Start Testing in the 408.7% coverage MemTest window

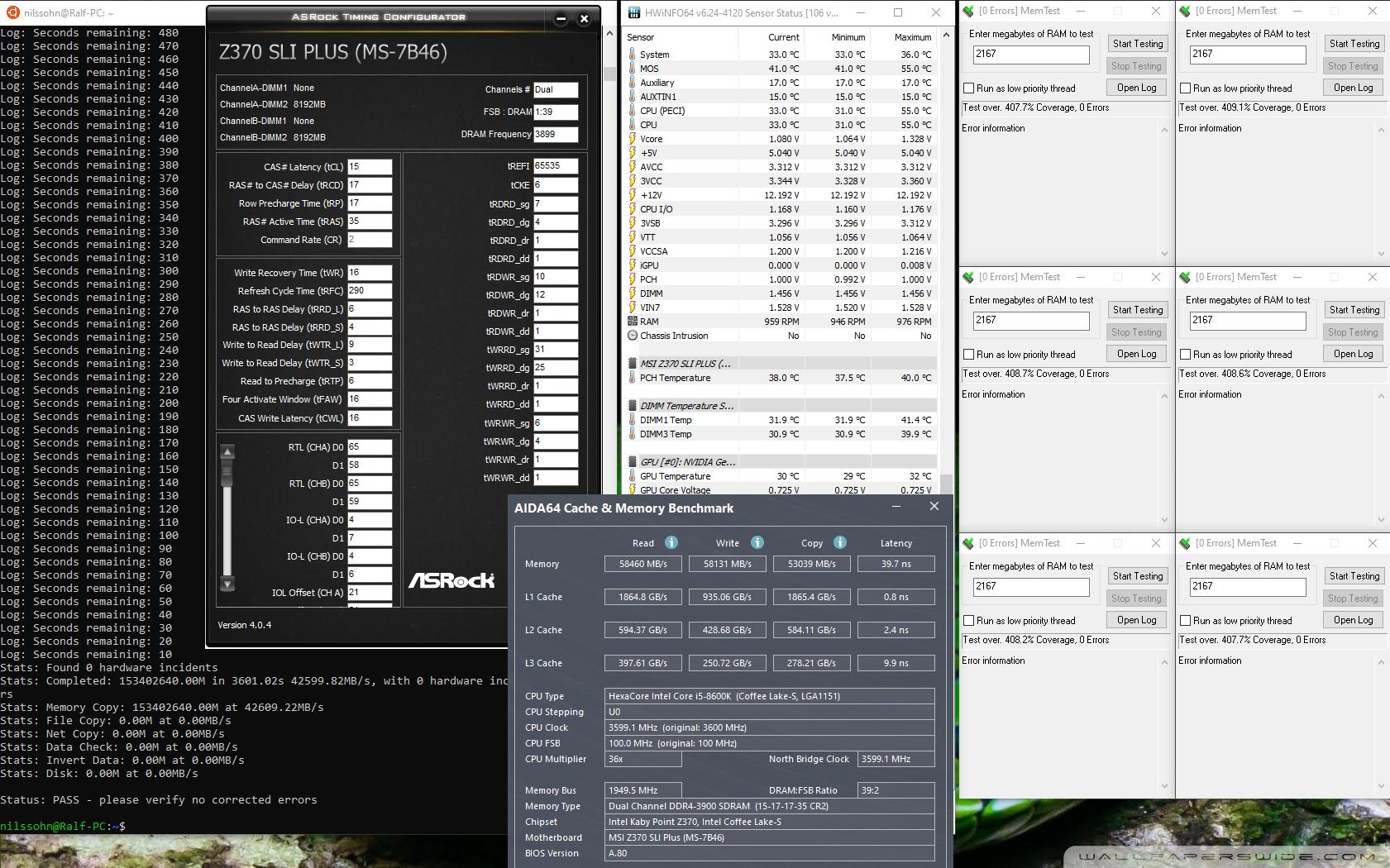pos(1138,310)
